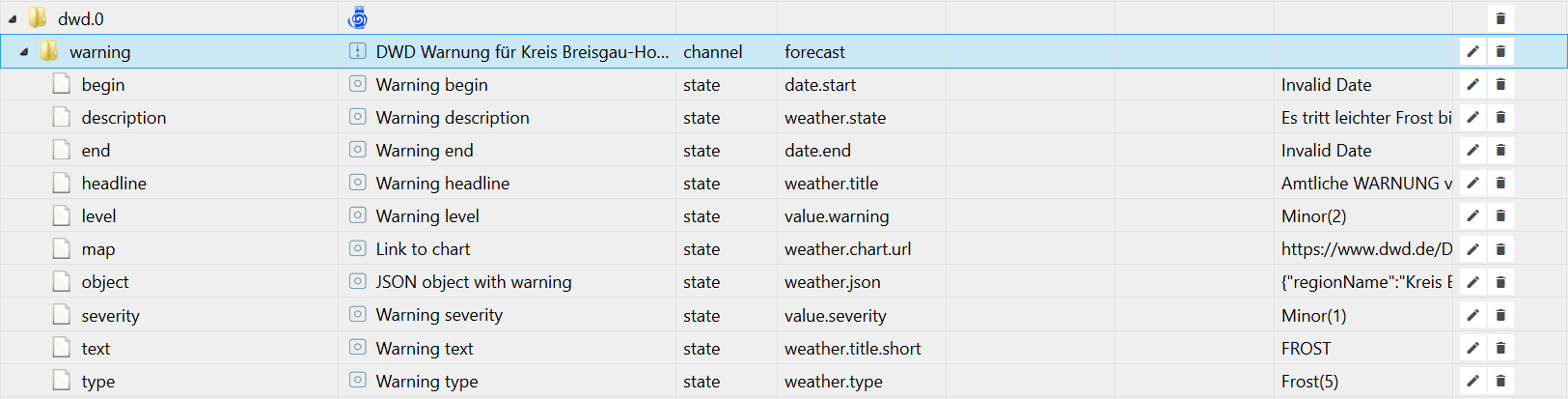Click the DWD adapter logo icon

(x=357, y=18)
